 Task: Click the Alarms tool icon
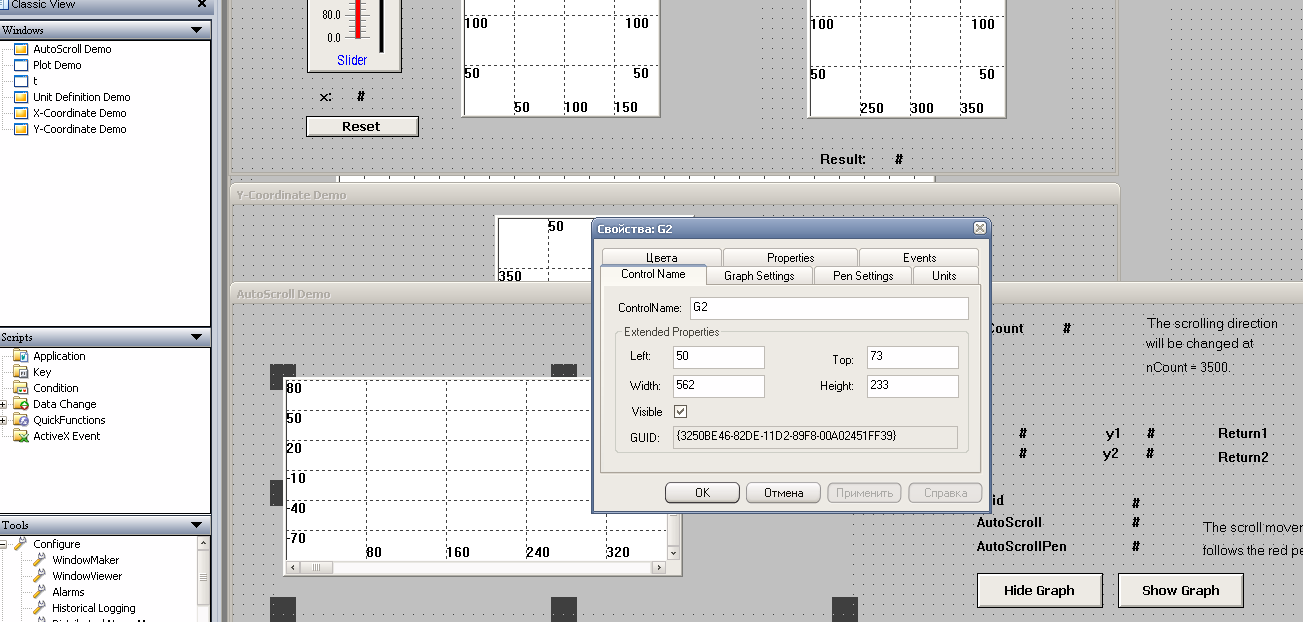(40, 592)
